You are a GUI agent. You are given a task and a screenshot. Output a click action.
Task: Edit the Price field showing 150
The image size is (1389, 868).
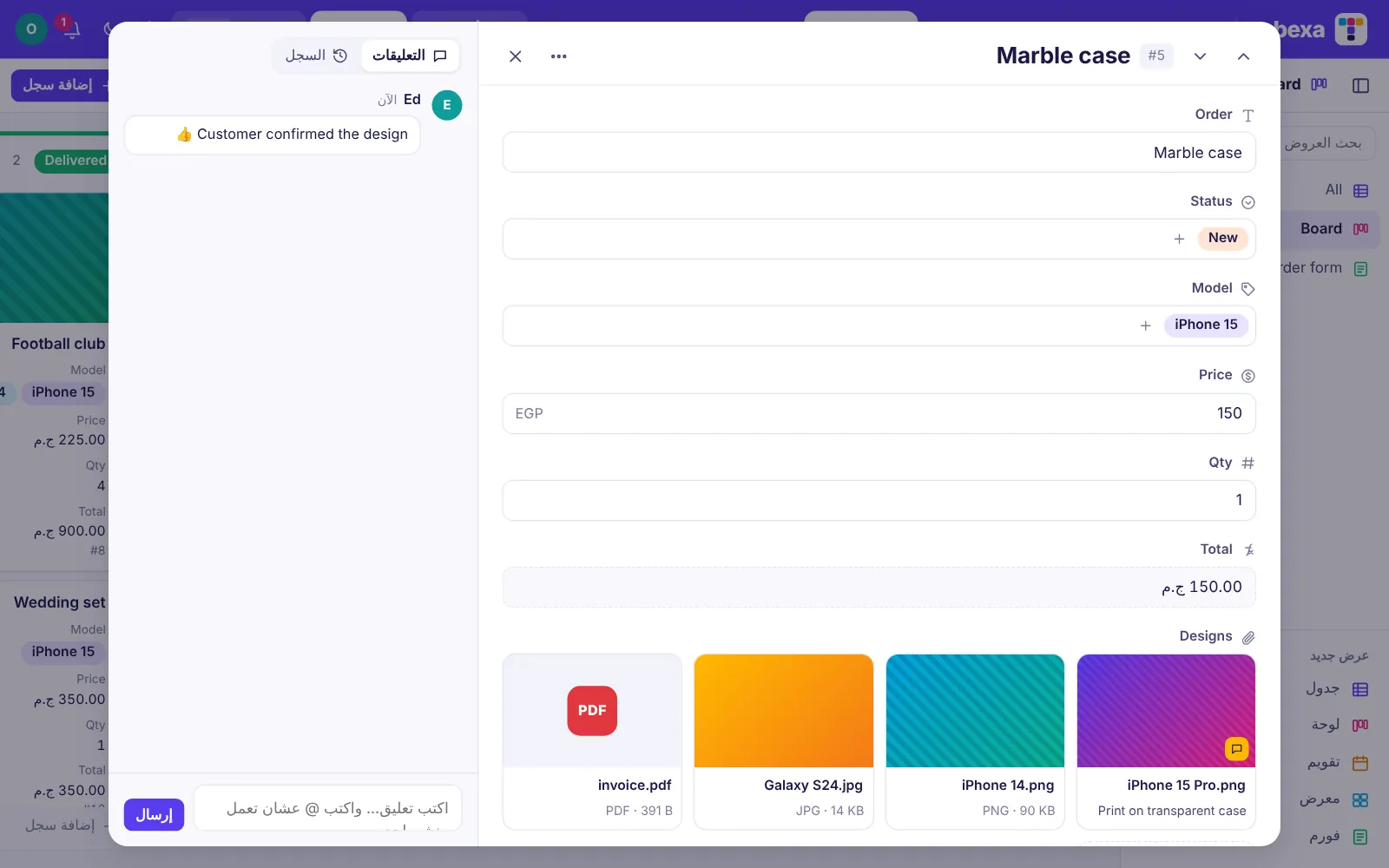tap(879, 413)
